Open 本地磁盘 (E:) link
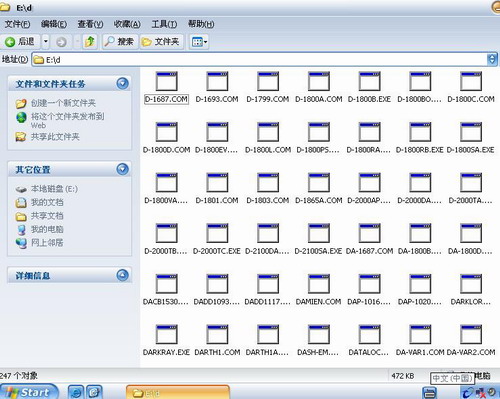 54,189
